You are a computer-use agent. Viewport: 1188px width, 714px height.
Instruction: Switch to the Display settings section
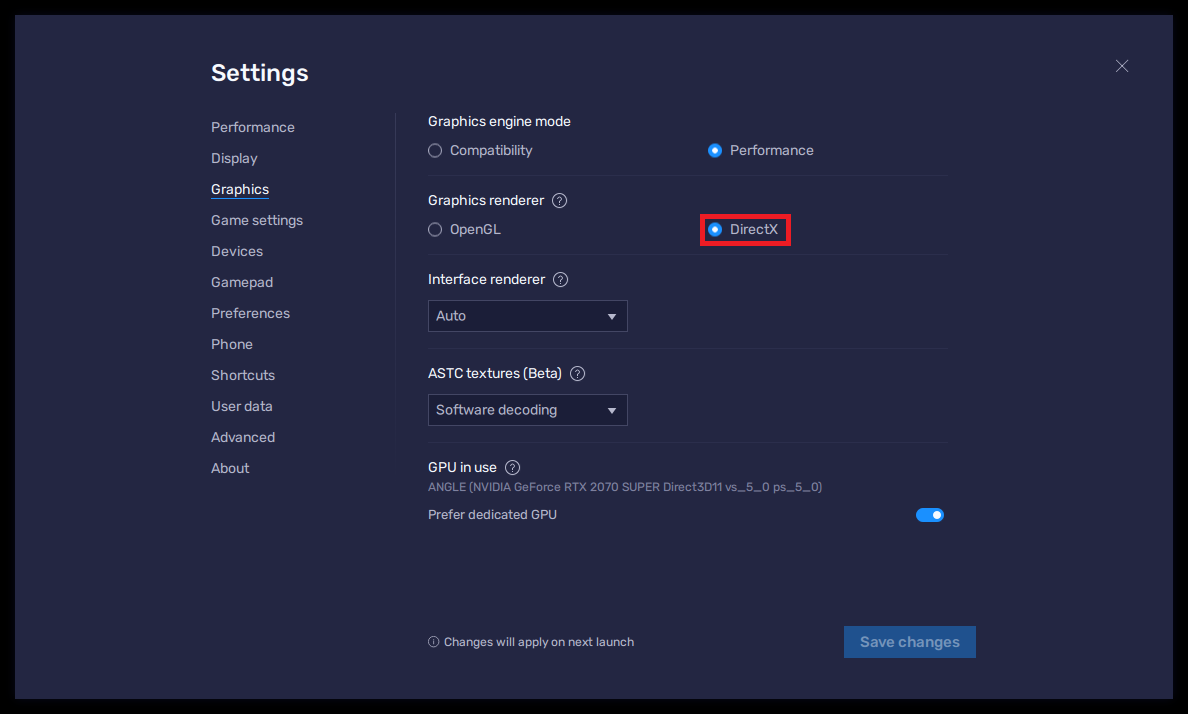click(x=234, y=158)
